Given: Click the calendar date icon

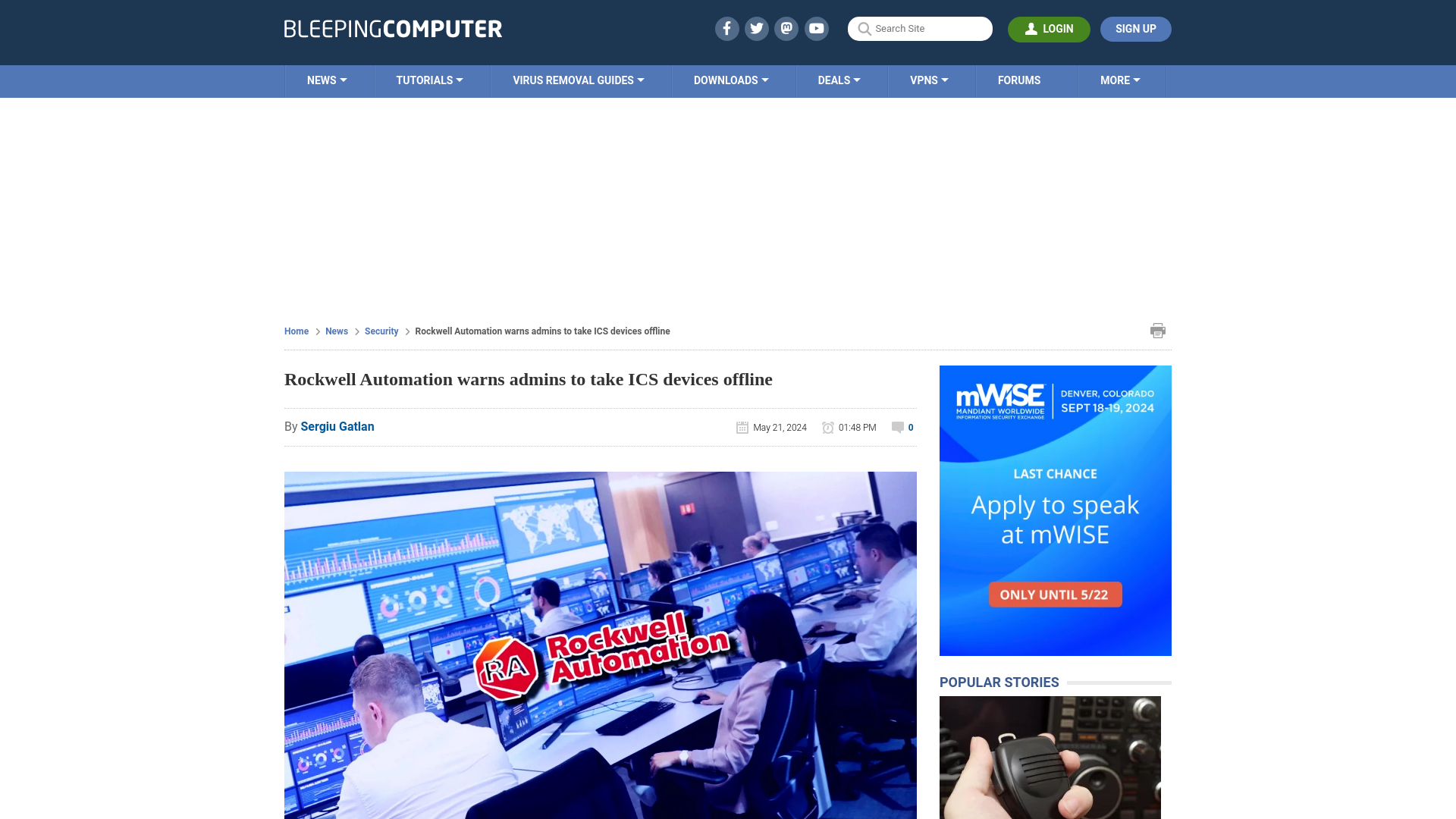Looking at the screenshot, I should [742, 427].
